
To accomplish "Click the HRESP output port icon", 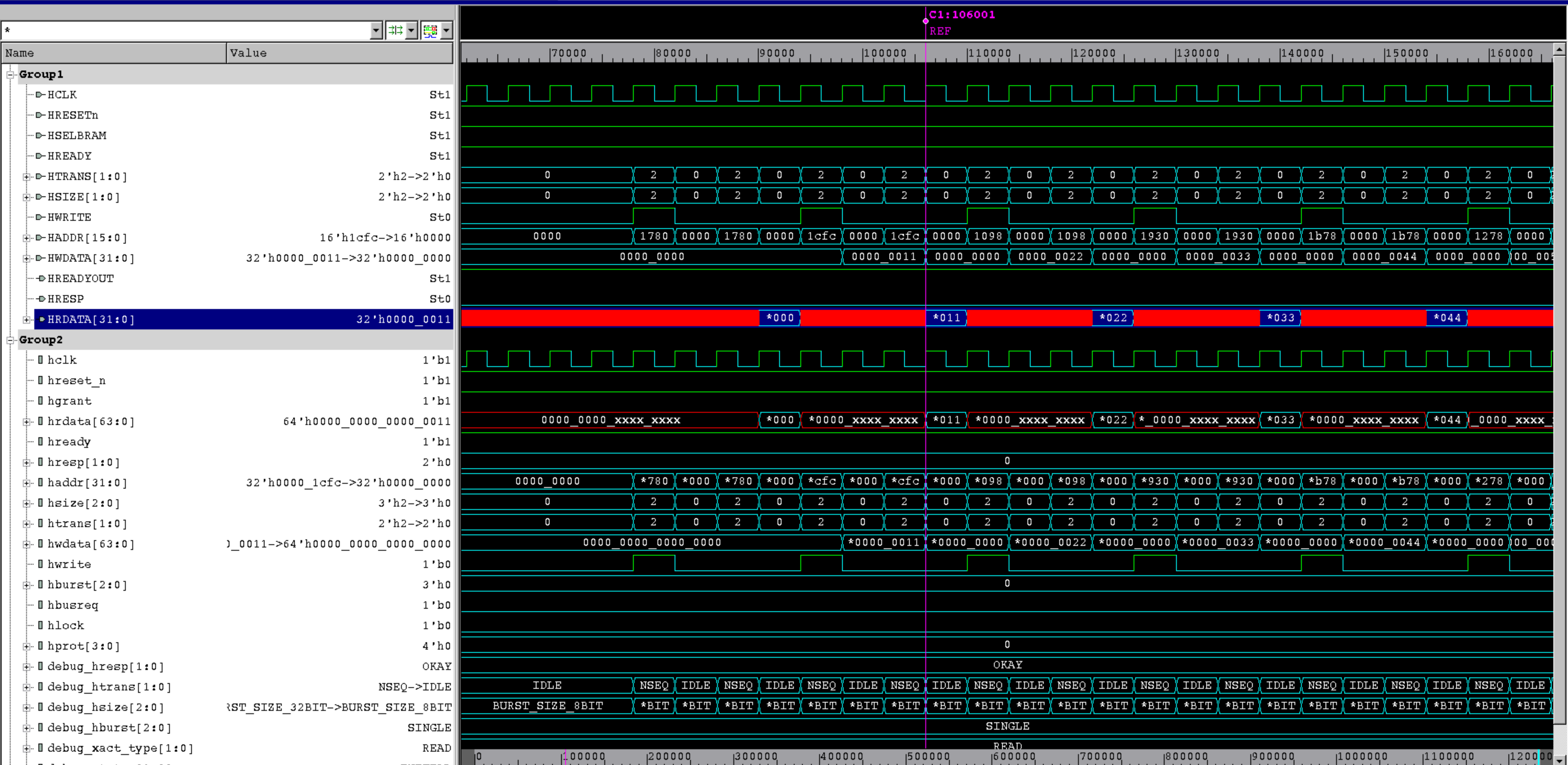I will 41,299.
